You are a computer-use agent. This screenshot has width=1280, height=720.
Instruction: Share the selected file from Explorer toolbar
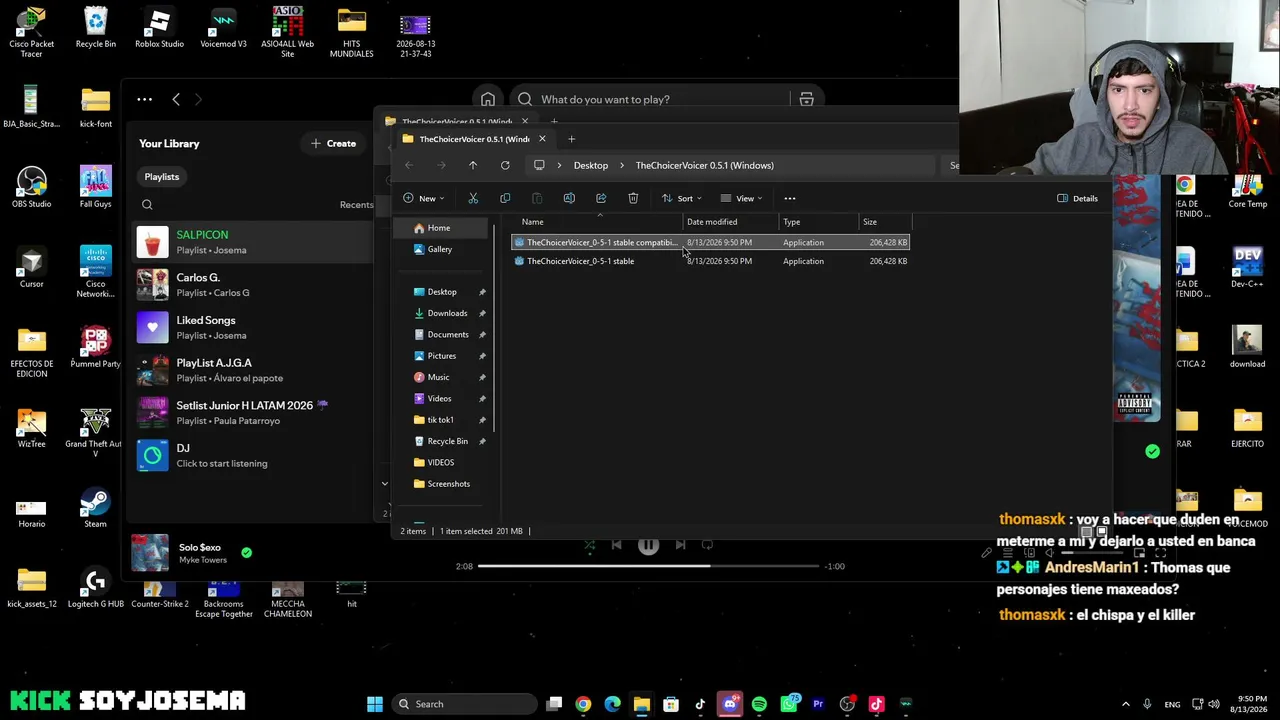click(x=601, y=198)
